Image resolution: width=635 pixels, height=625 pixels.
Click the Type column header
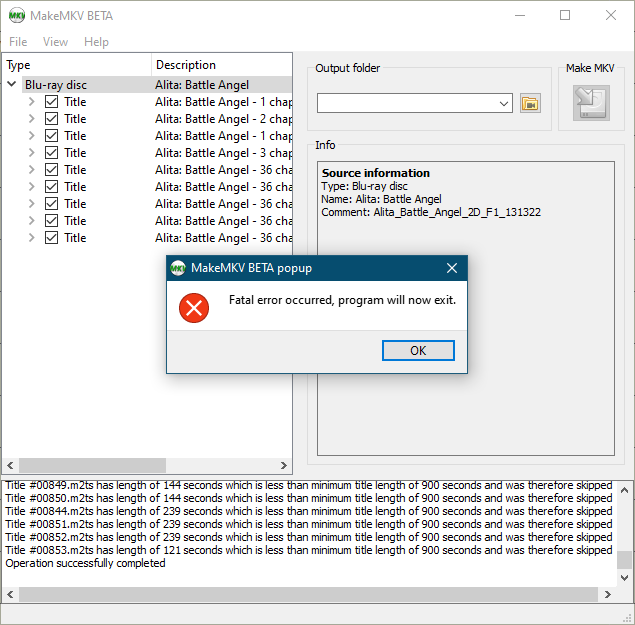77,65
